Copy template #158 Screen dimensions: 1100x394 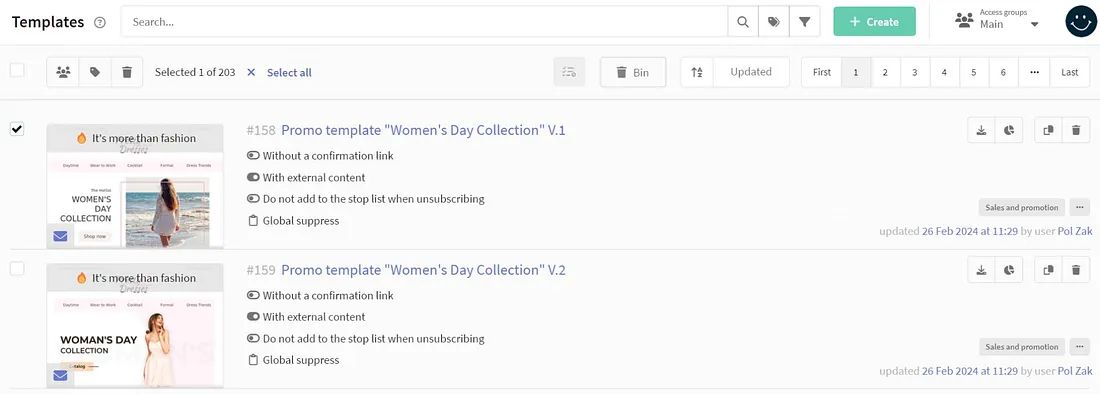[1049, 130]
